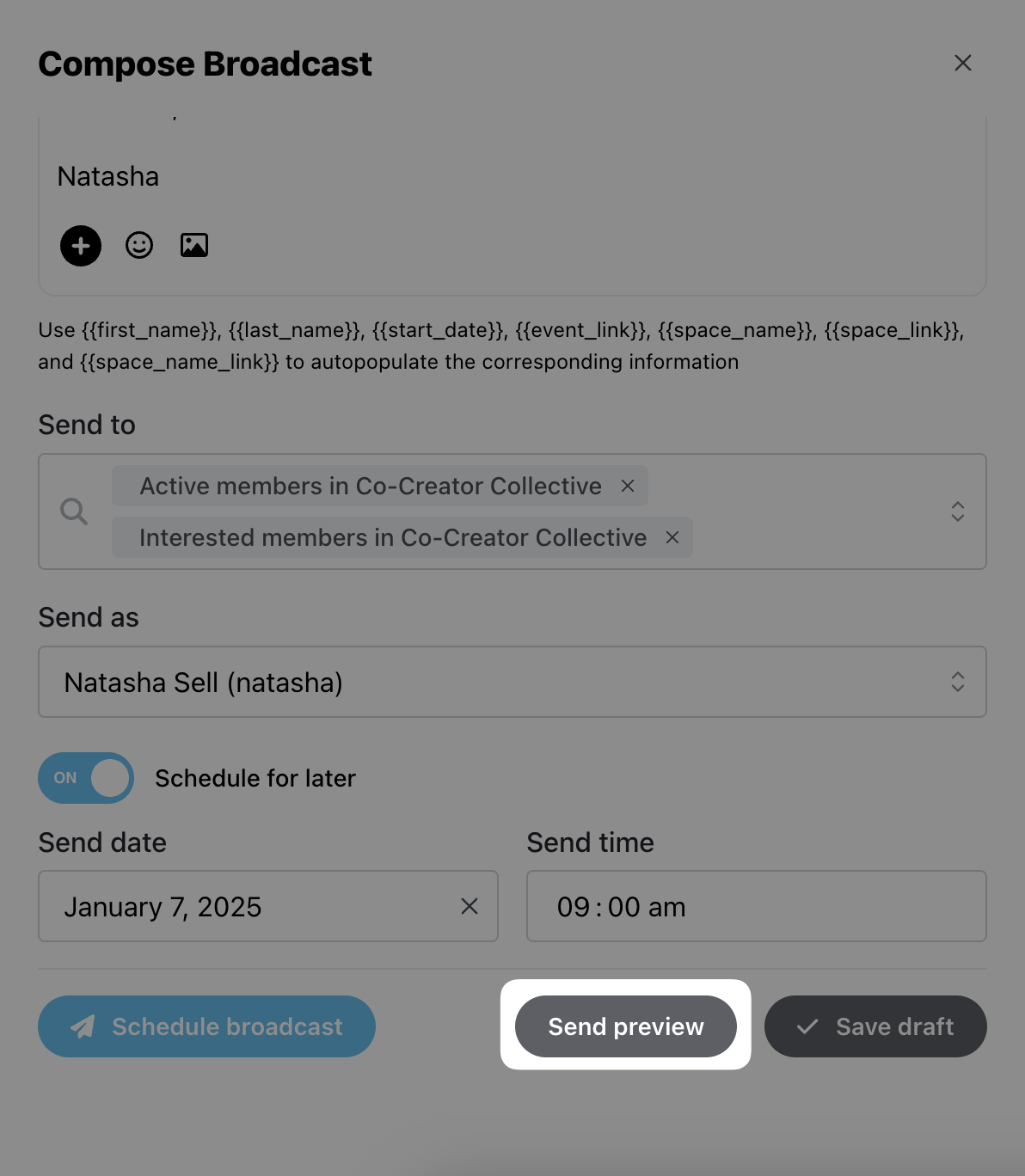
Task: Click the hour 09 in Send time
Action: pos(574,907)
